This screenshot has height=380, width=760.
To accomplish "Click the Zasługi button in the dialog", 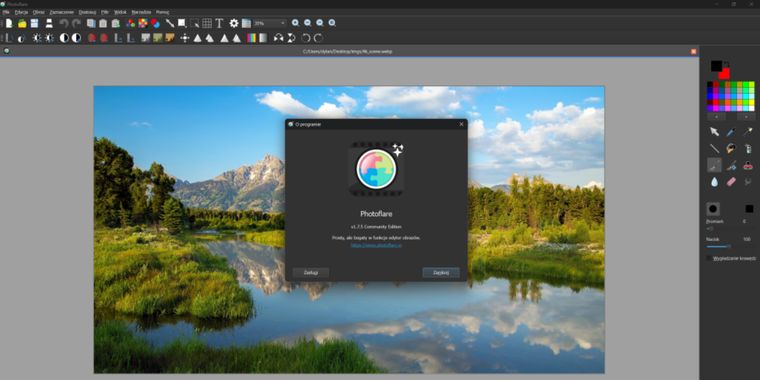I will [x=311, y=273].
